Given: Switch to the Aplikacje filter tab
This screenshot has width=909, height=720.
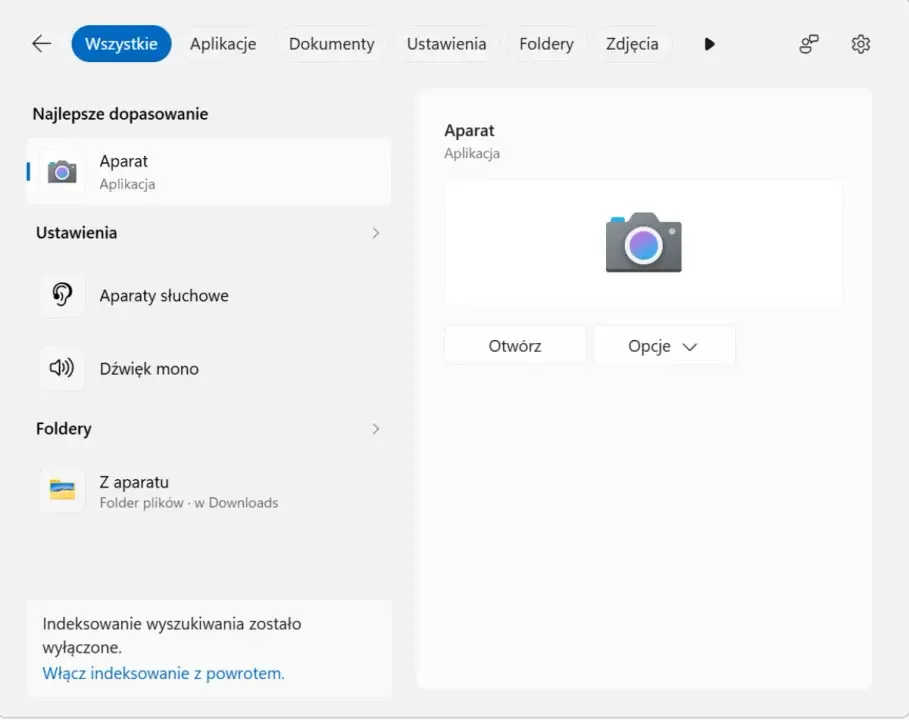Looking at the screenshot, I should click(x=223, y=44).
